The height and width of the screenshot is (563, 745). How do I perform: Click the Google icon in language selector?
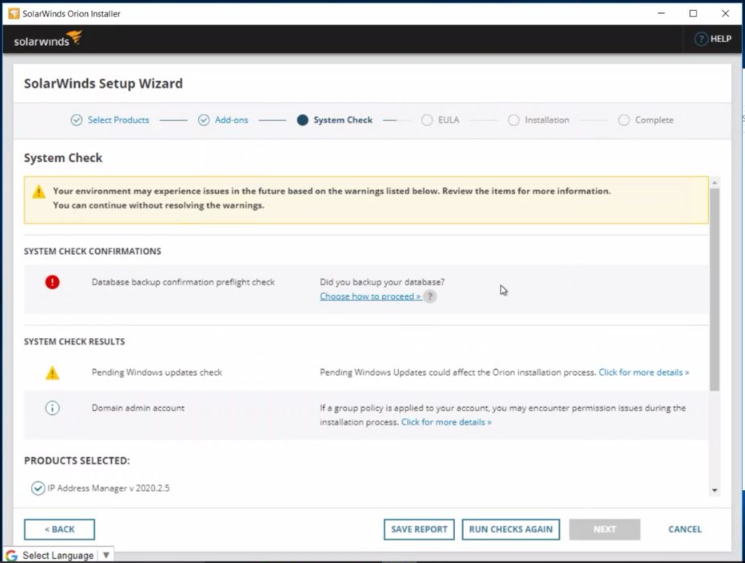[11, 555]
